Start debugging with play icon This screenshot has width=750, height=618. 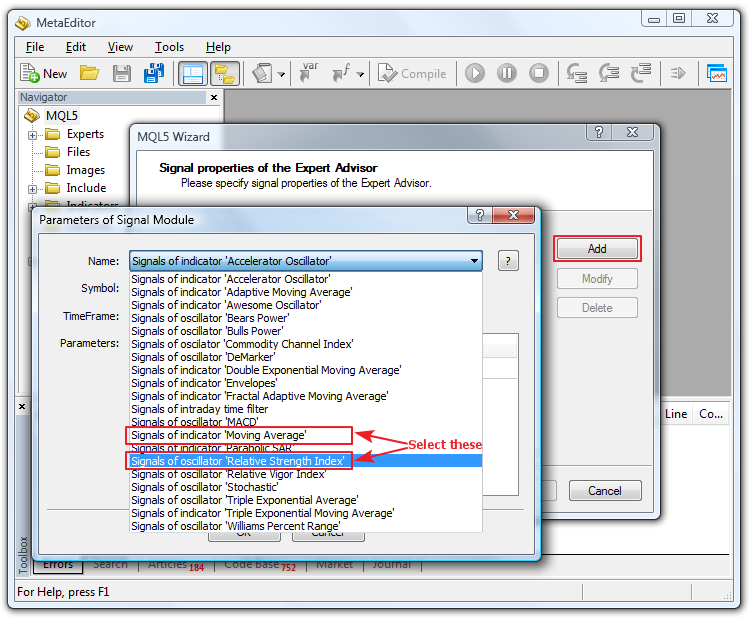(475, 74)
